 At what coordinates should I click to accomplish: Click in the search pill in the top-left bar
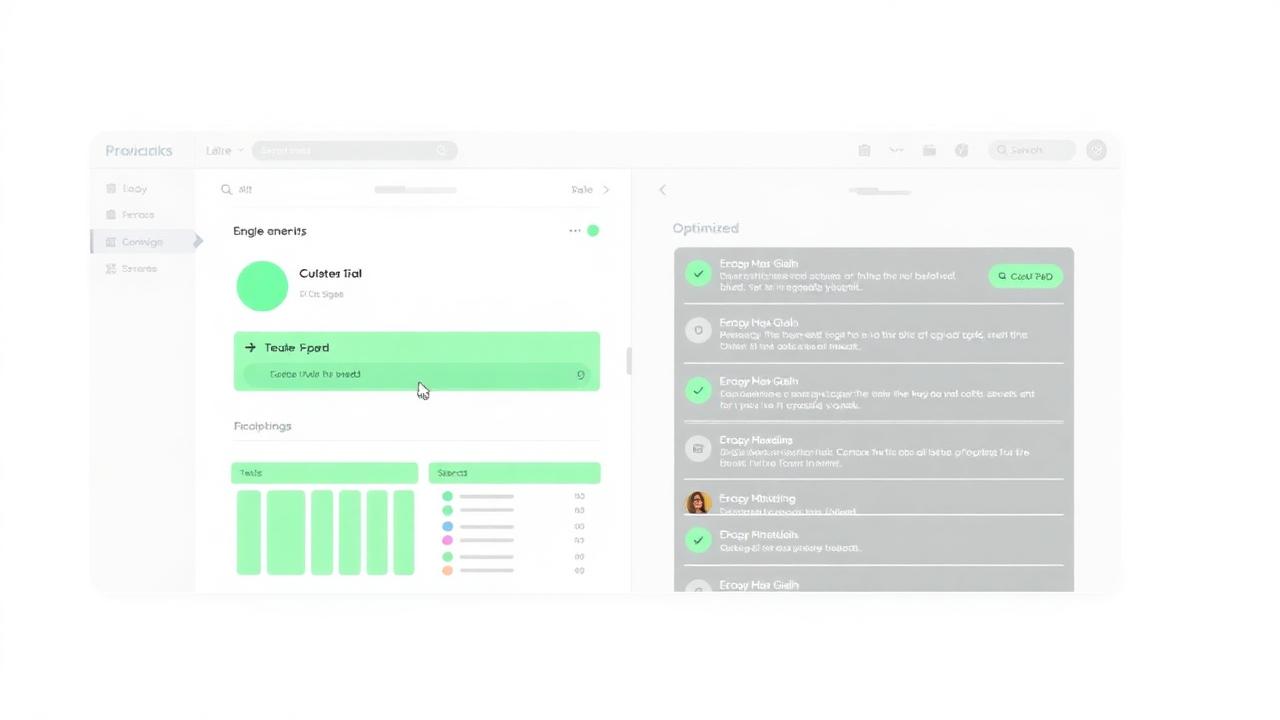[x=354, y=150]
